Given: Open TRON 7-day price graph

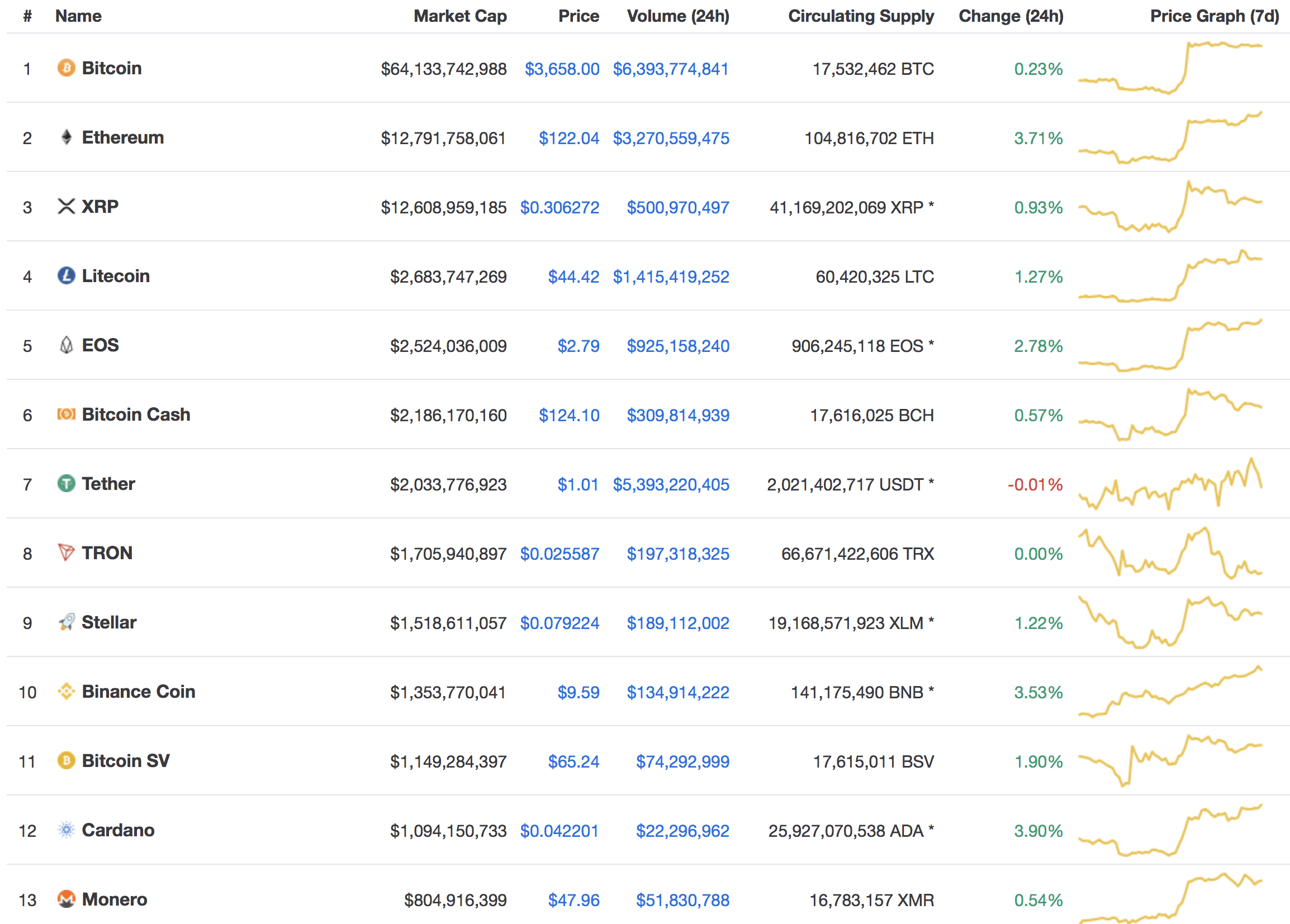Looking at the screenshot, I should tap(1170, 553).
